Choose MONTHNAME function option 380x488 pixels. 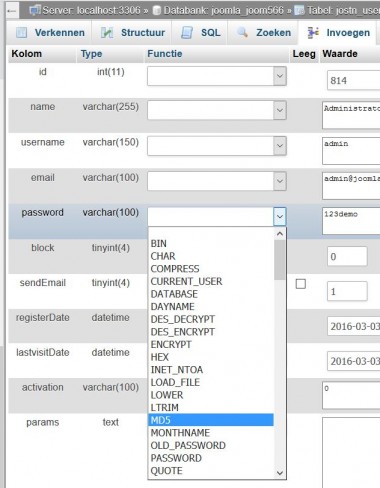211,433
